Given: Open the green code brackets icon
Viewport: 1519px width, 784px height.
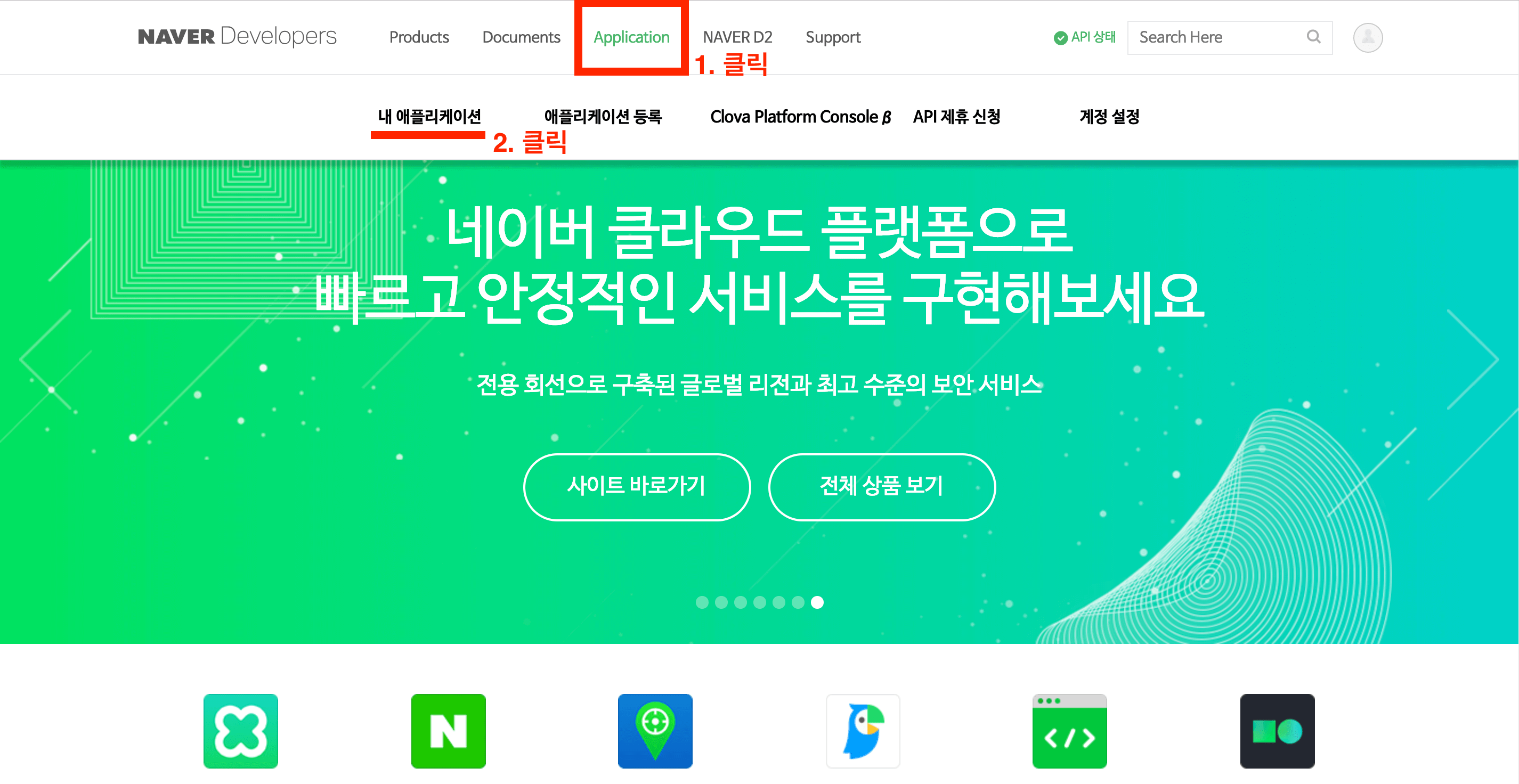Looking at the screenshot, I should (x=1070, y=731).
